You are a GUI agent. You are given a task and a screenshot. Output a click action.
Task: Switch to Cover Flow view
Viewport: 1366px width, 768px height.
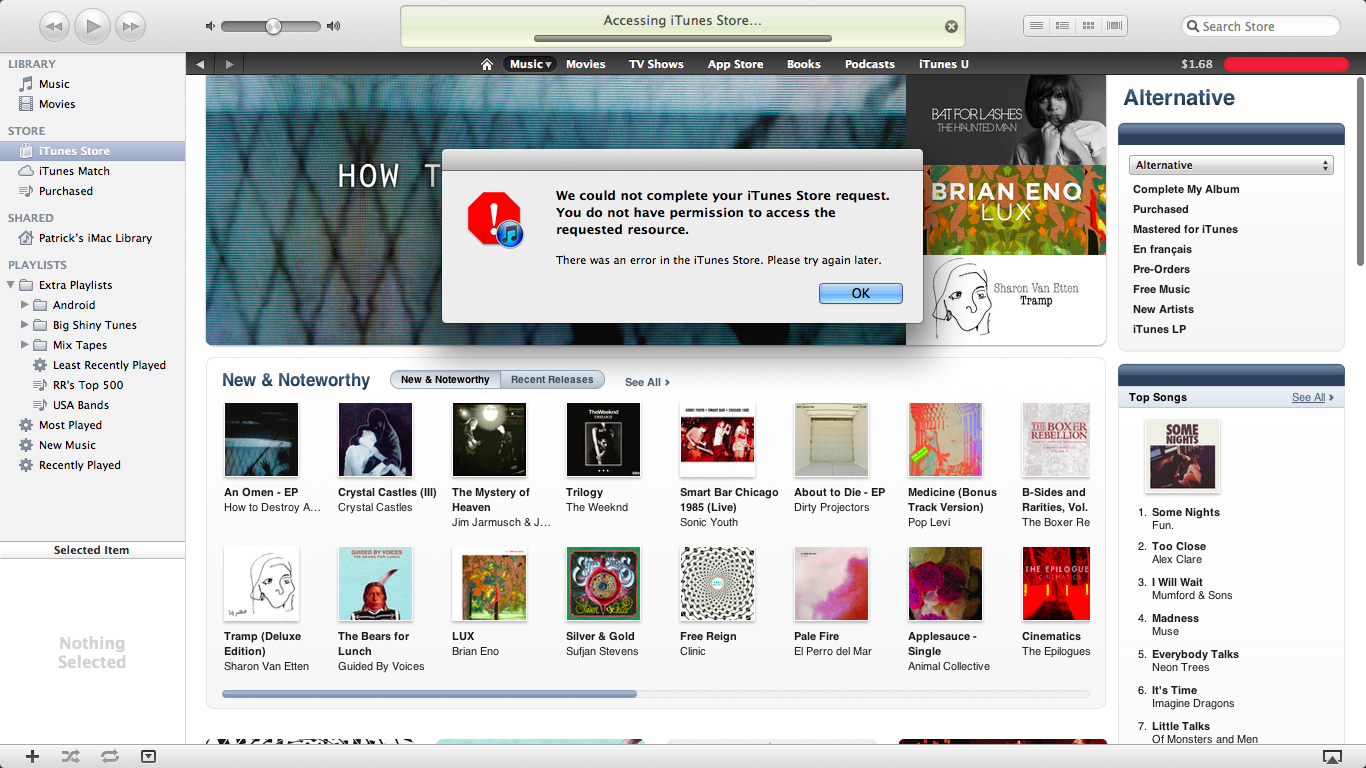[x=1114, y=26]
